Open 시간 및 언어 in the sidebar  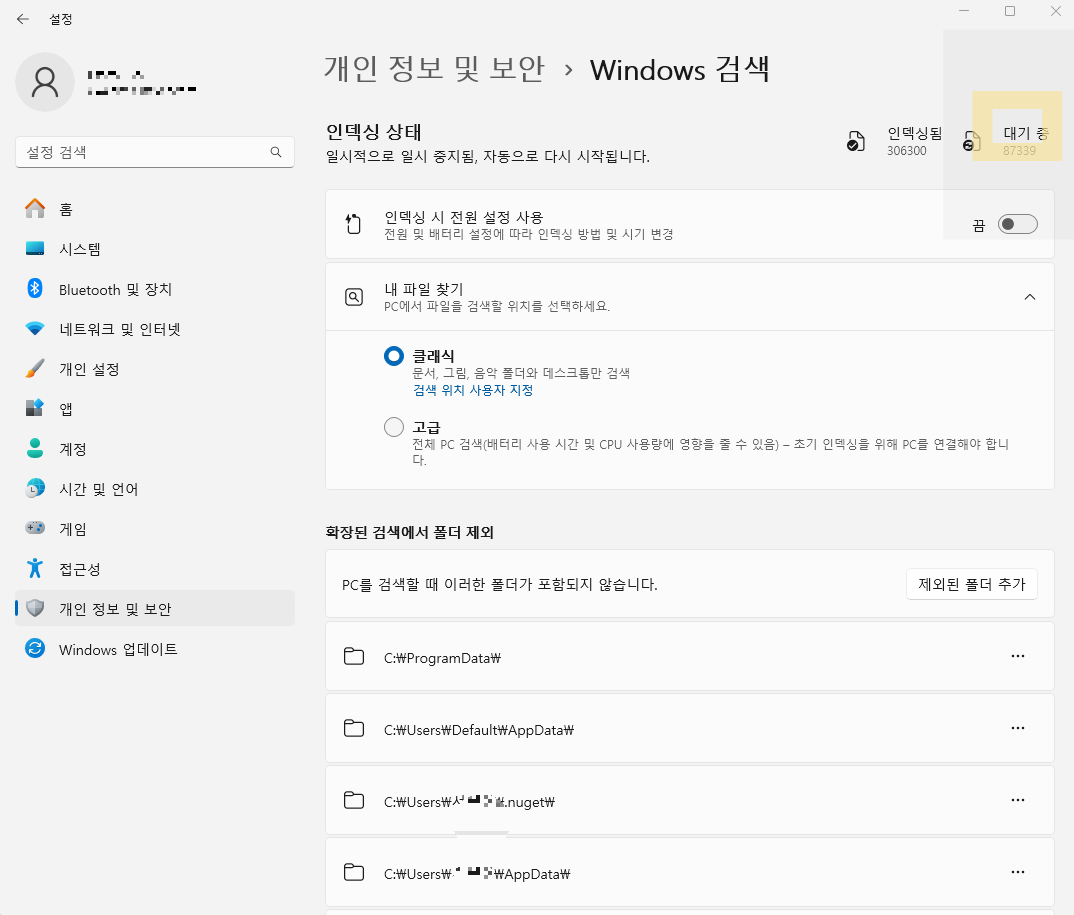[155, 488]
